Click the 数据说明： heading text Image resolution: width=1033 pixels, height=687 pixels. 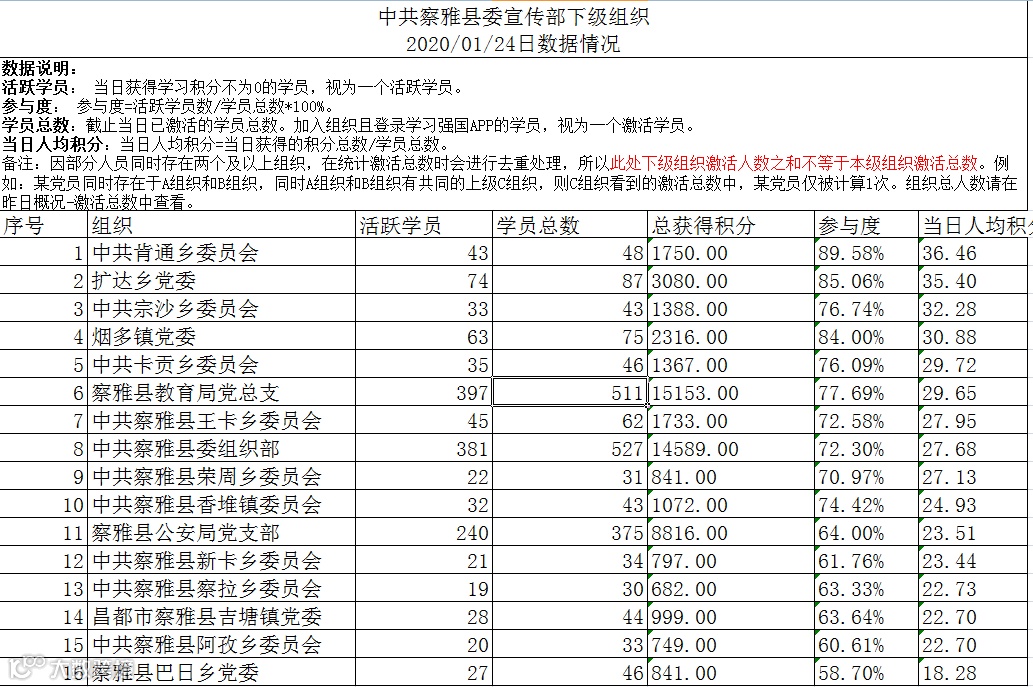(x=40, y=68)
